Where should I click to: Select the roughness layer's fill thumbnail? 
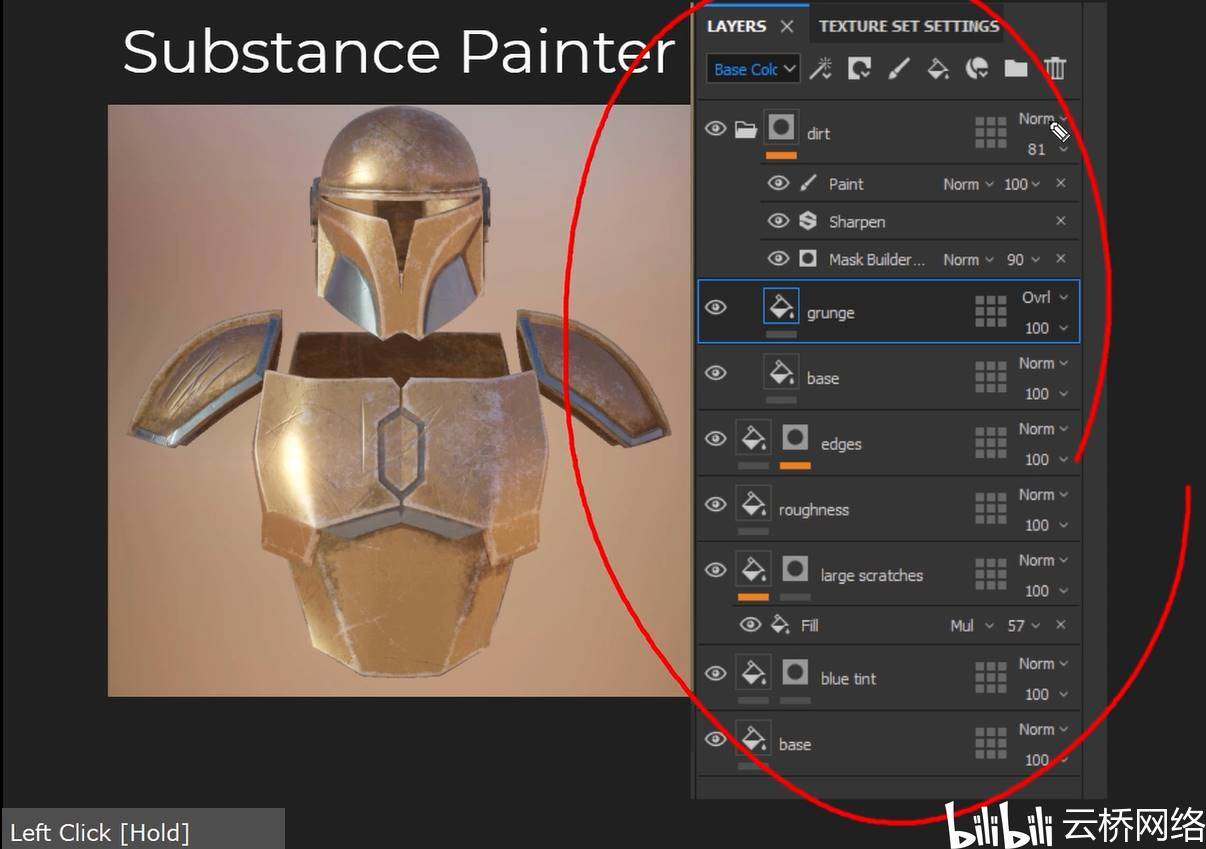point(753,504)
